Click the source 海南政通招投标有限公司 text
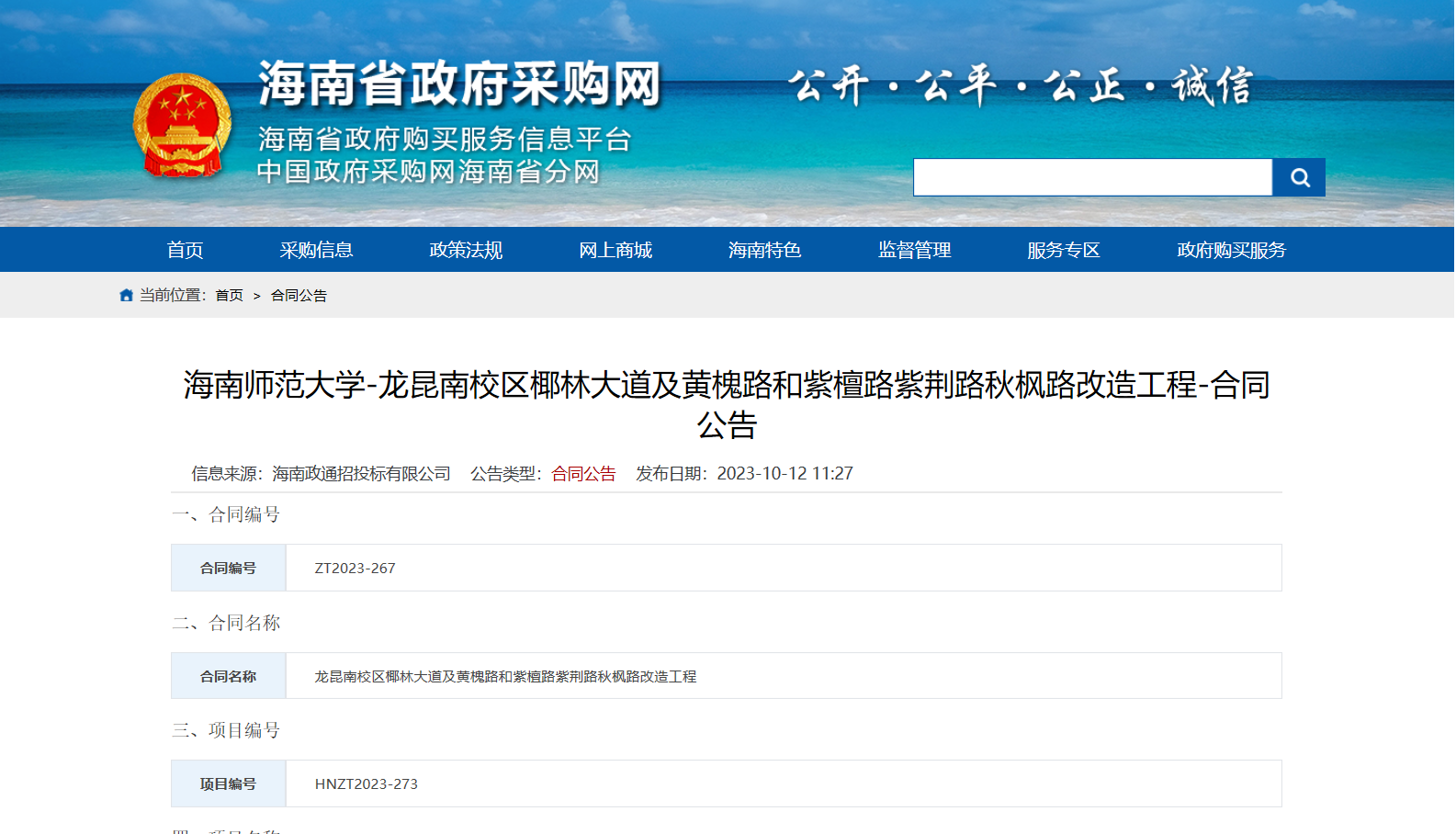 coord(361,474)
